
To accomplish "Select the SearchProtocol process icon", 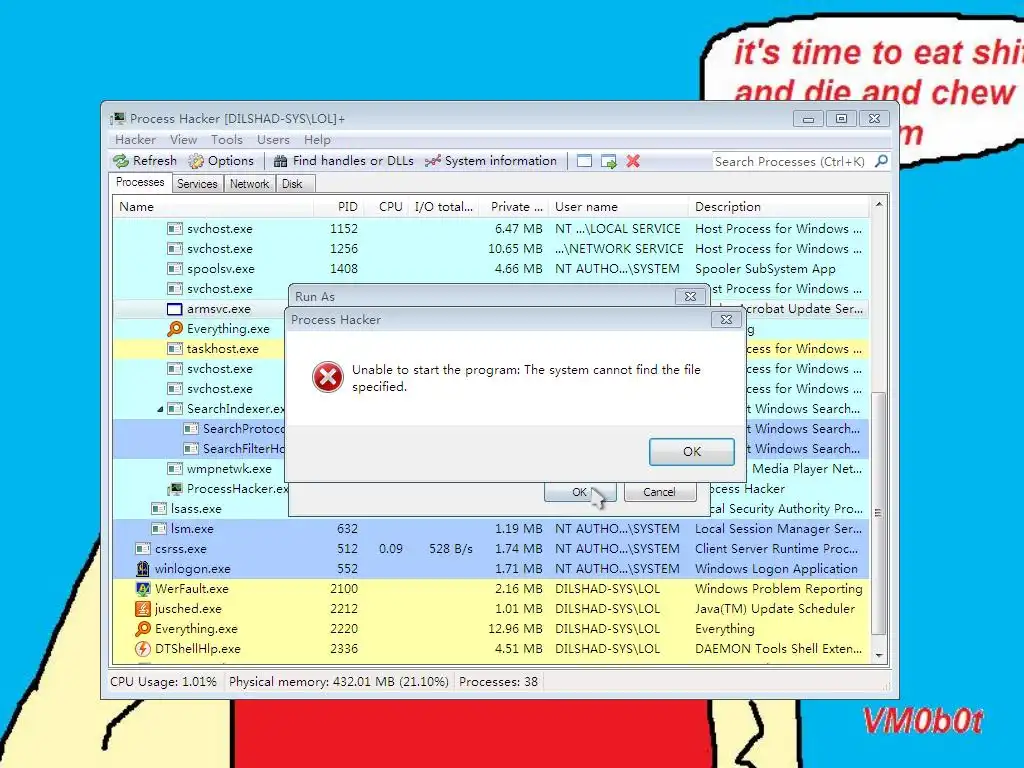I will [191, 428].
